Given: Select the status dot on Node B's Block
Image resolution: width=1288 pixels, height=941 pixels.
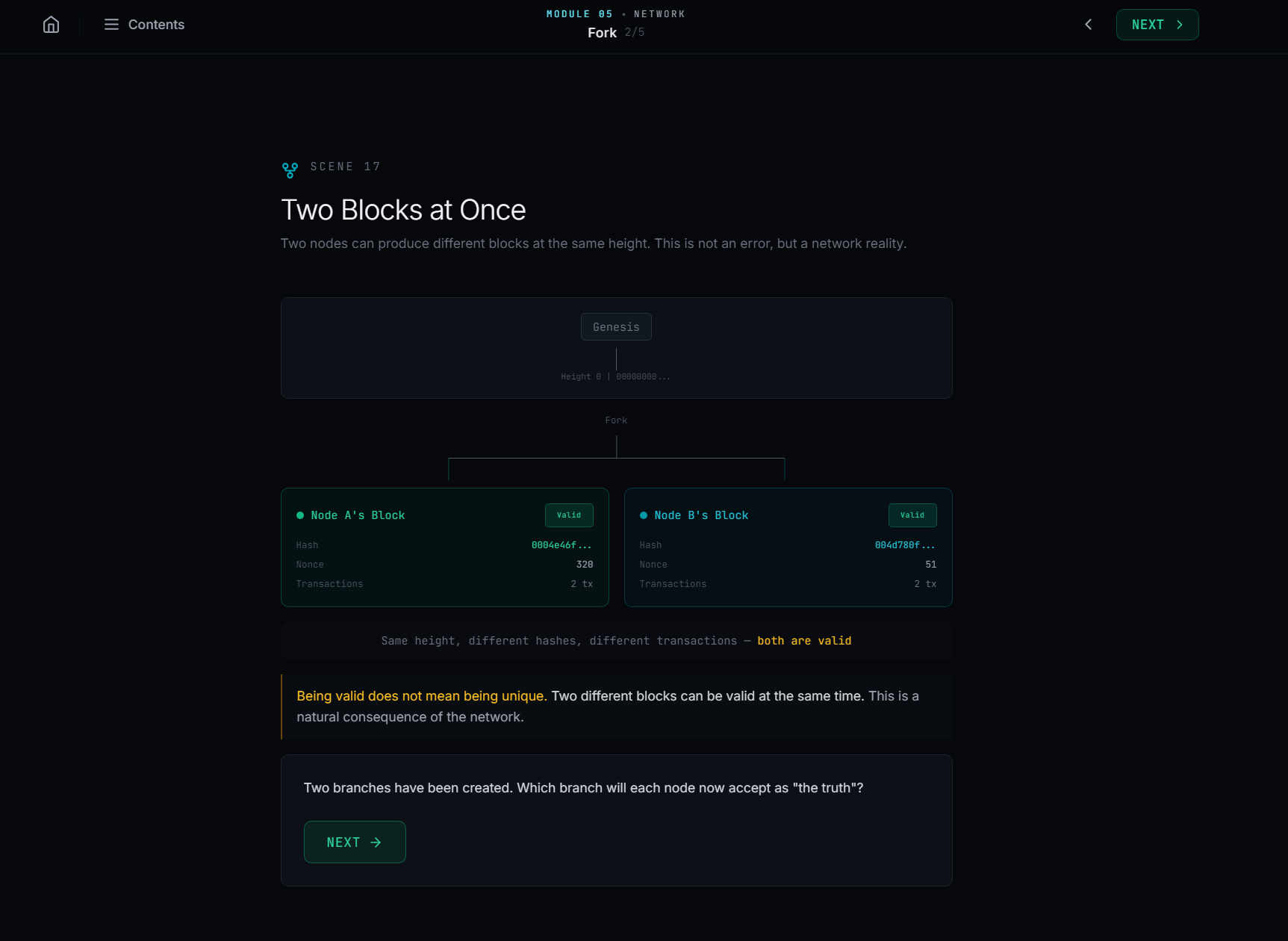Looking at the screenshot, I should coord(643,515).
